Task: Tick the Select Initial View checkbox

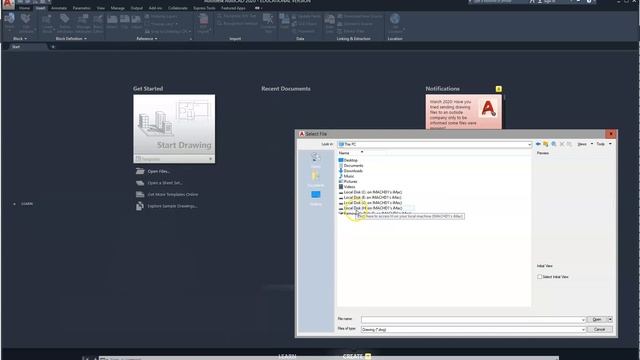Action: pyautogui.click(x=540, y=277)
